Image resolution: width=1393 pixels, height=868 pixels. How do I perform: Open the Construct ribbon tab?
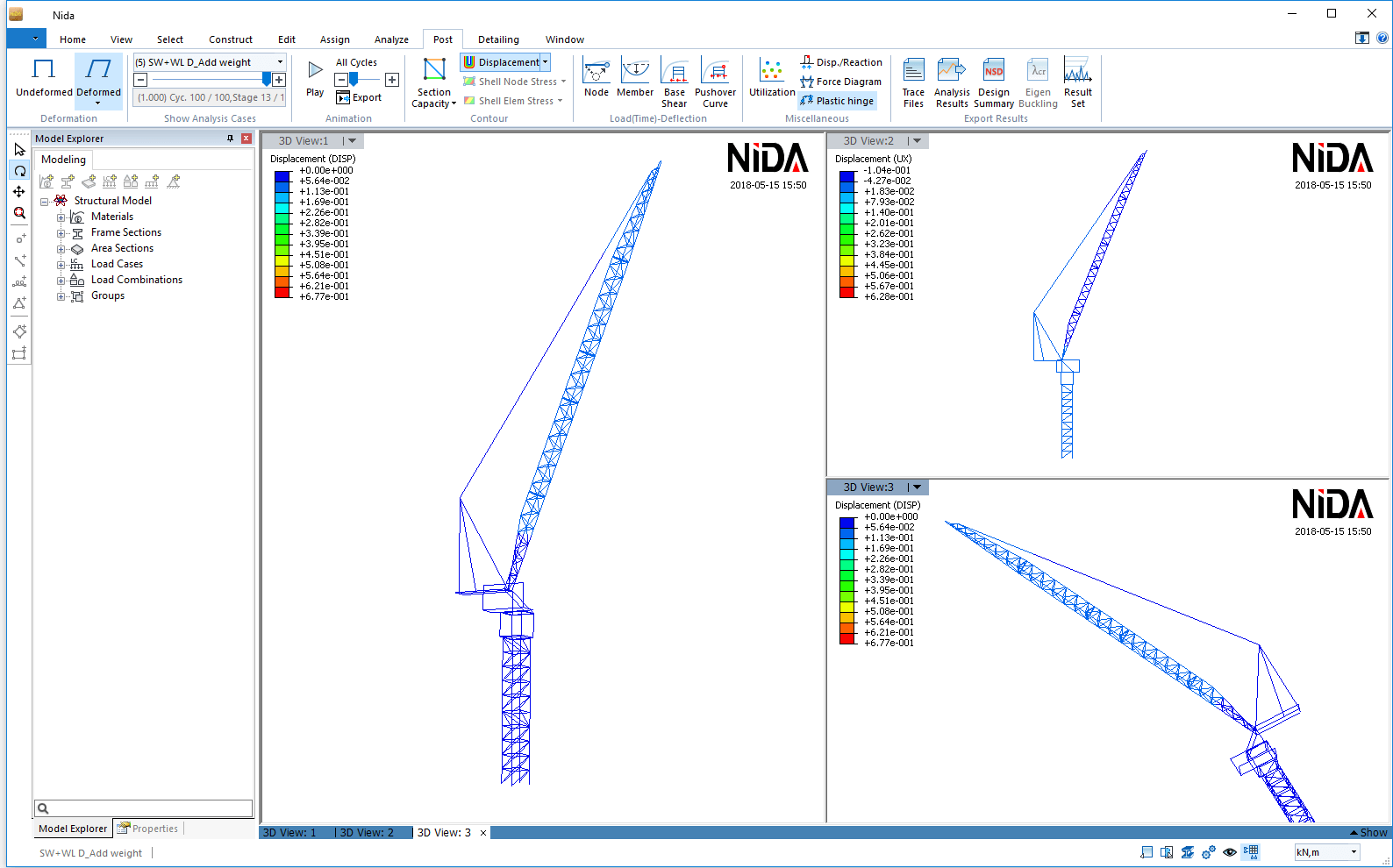(231, 39)
